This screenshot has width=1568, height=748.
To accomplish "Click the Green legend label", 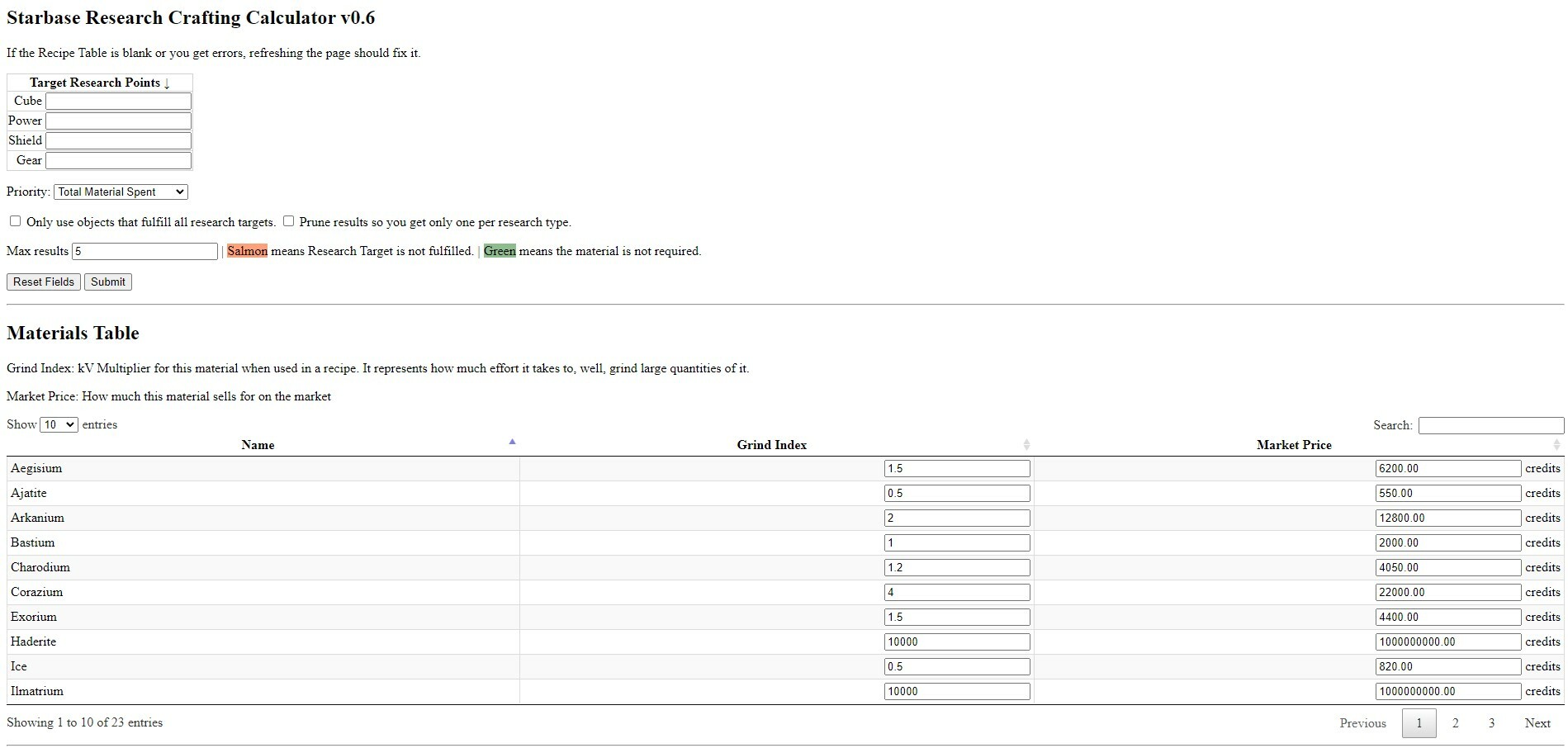I will click(500, 251).
